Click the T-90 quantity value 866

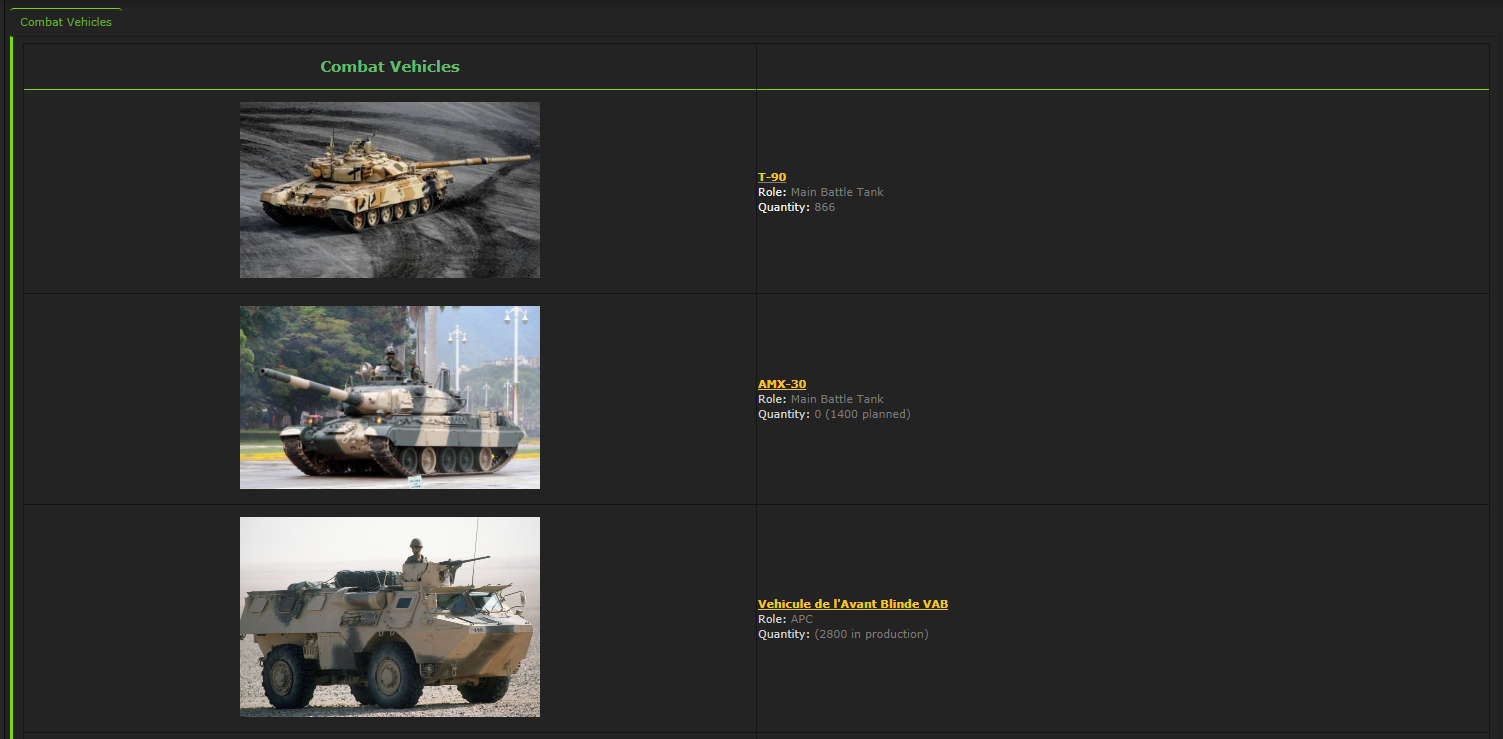(x=824, y=207)
